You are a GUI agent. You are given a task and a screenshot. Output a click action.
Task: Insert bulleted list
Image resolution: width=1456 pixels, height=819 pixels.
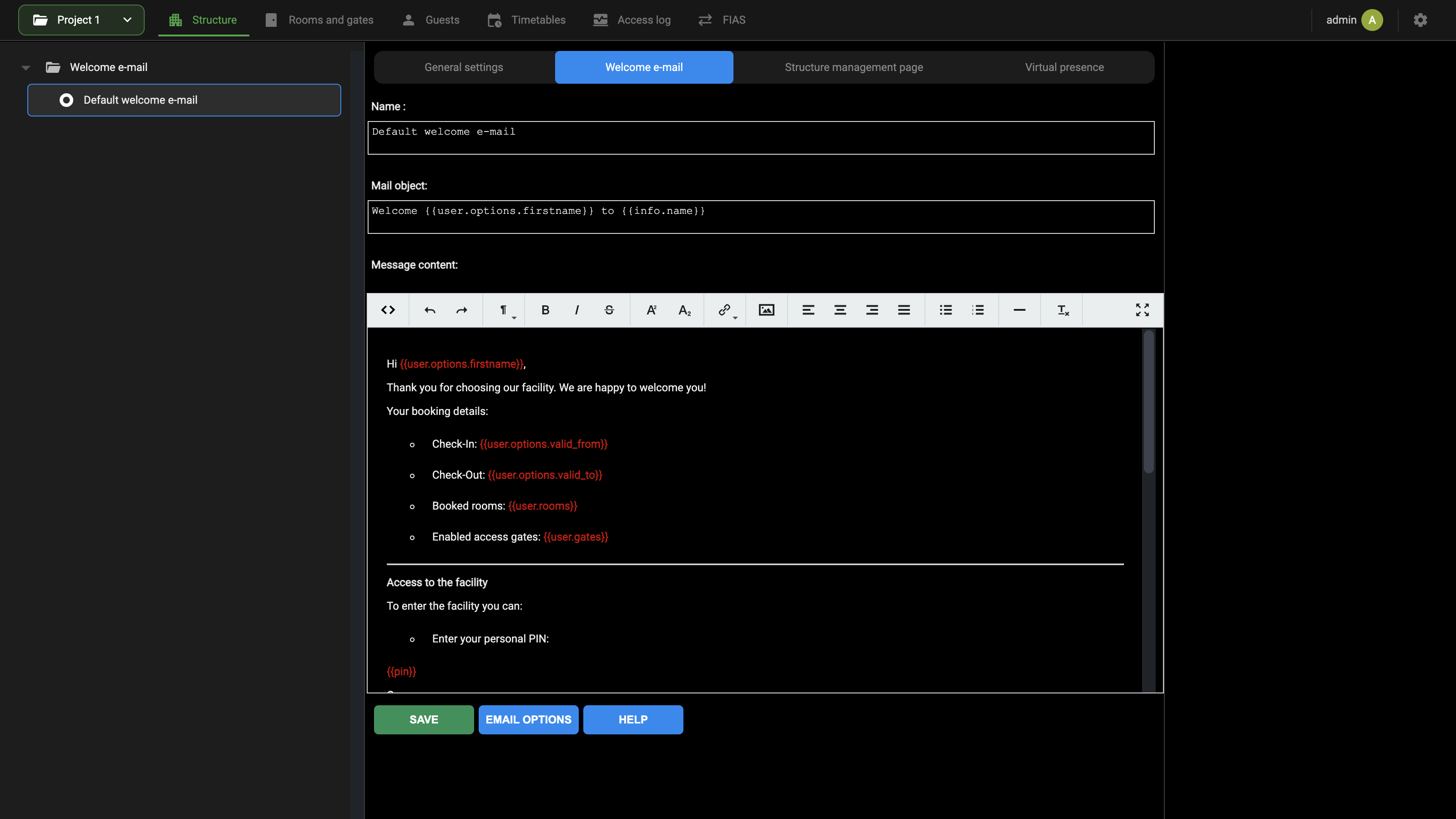point(946,310)
